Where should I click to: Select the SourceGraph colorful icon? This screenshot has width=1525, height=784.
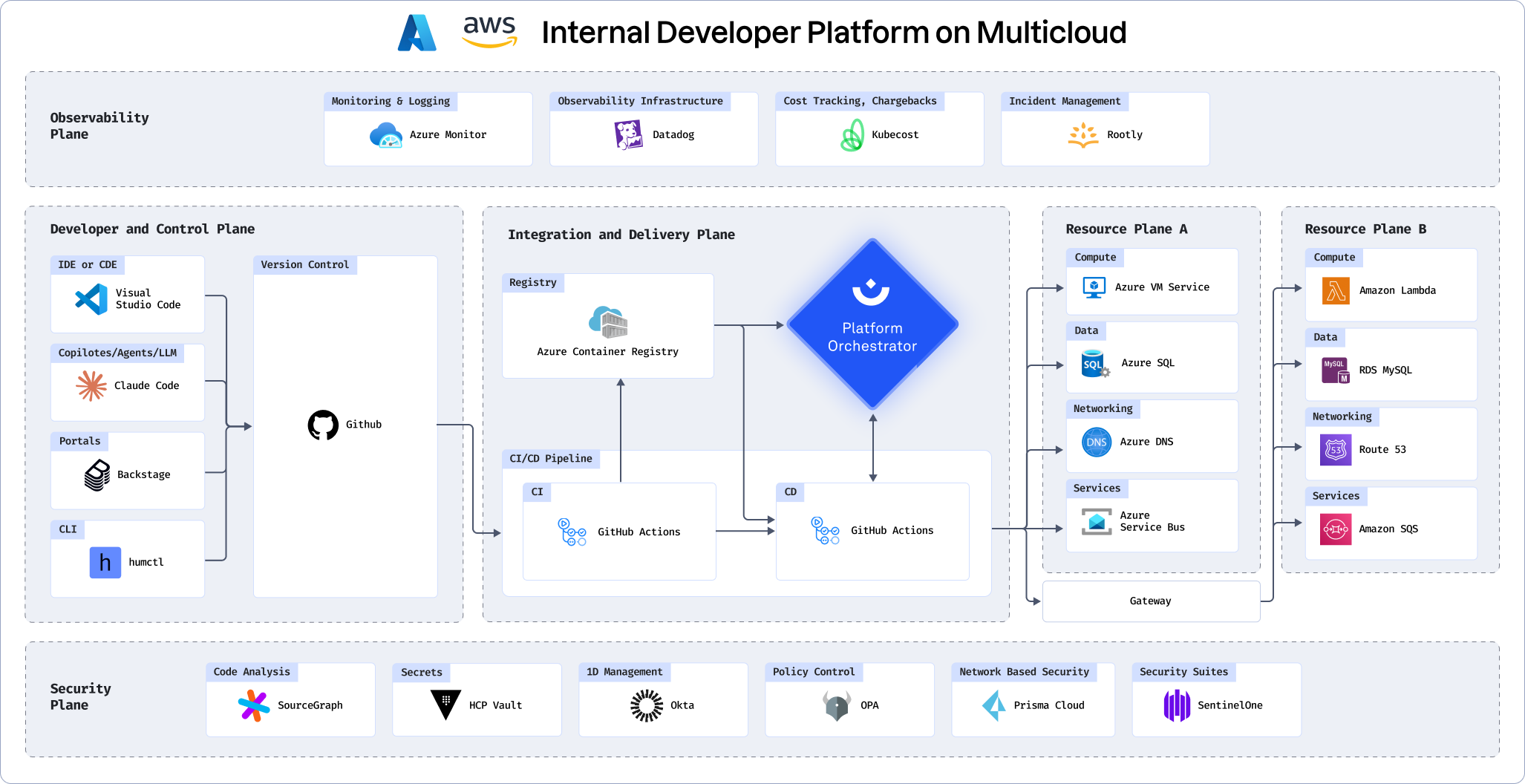pyautogui.click(x=254, y=705)
